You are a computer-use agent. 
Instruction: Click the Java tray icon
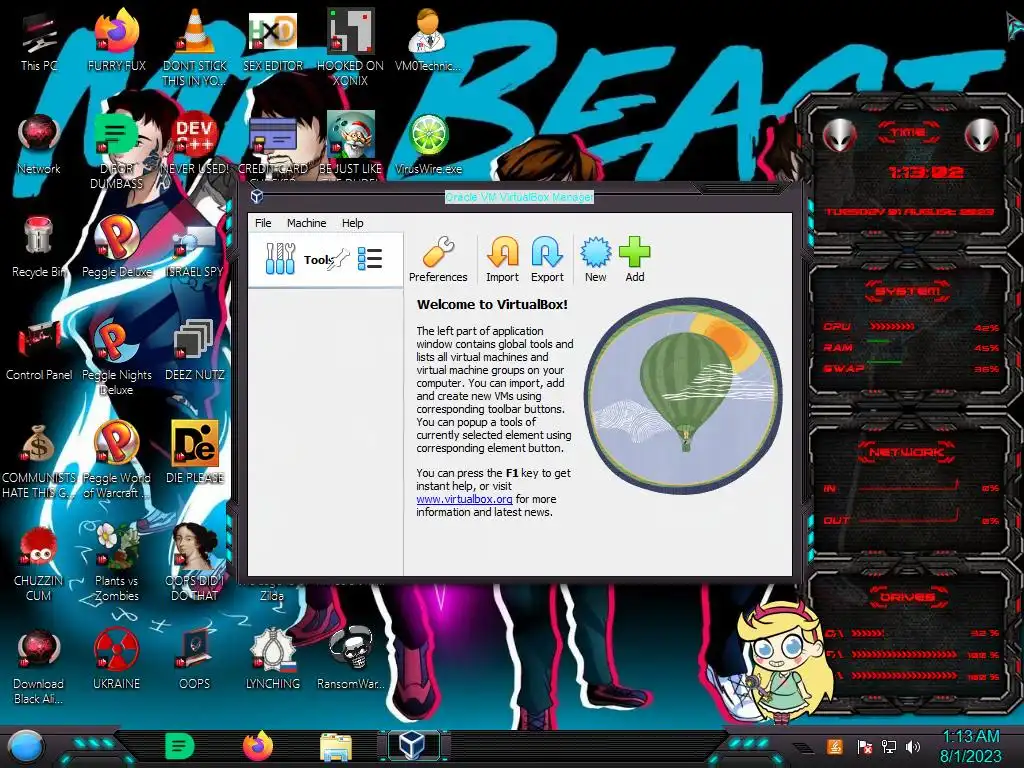tap(835, 746)
